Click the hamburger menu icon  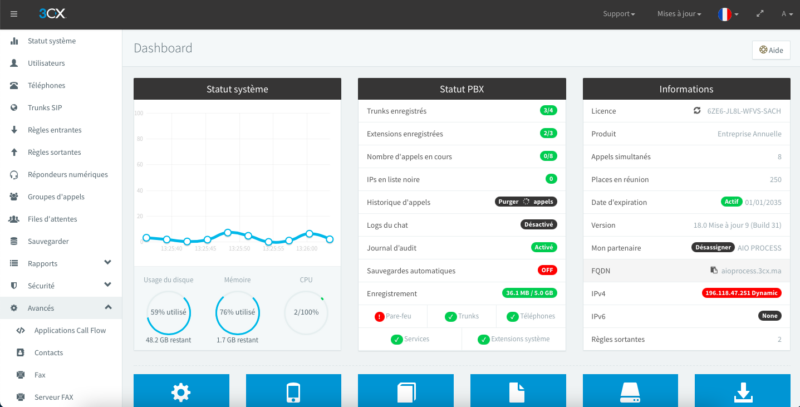click(14, 14)
